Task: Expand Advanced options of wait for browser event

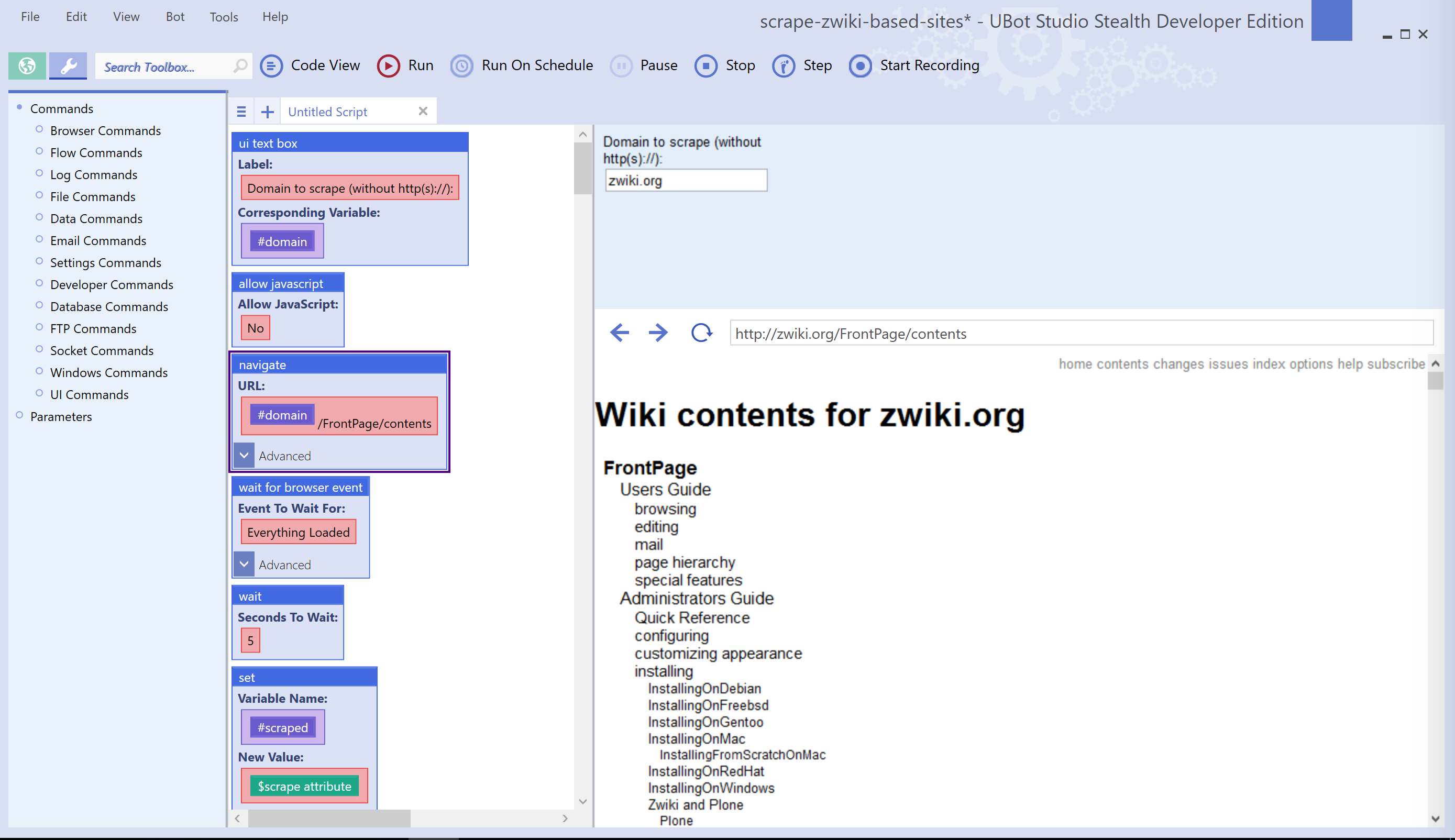Action: [244, 564]
